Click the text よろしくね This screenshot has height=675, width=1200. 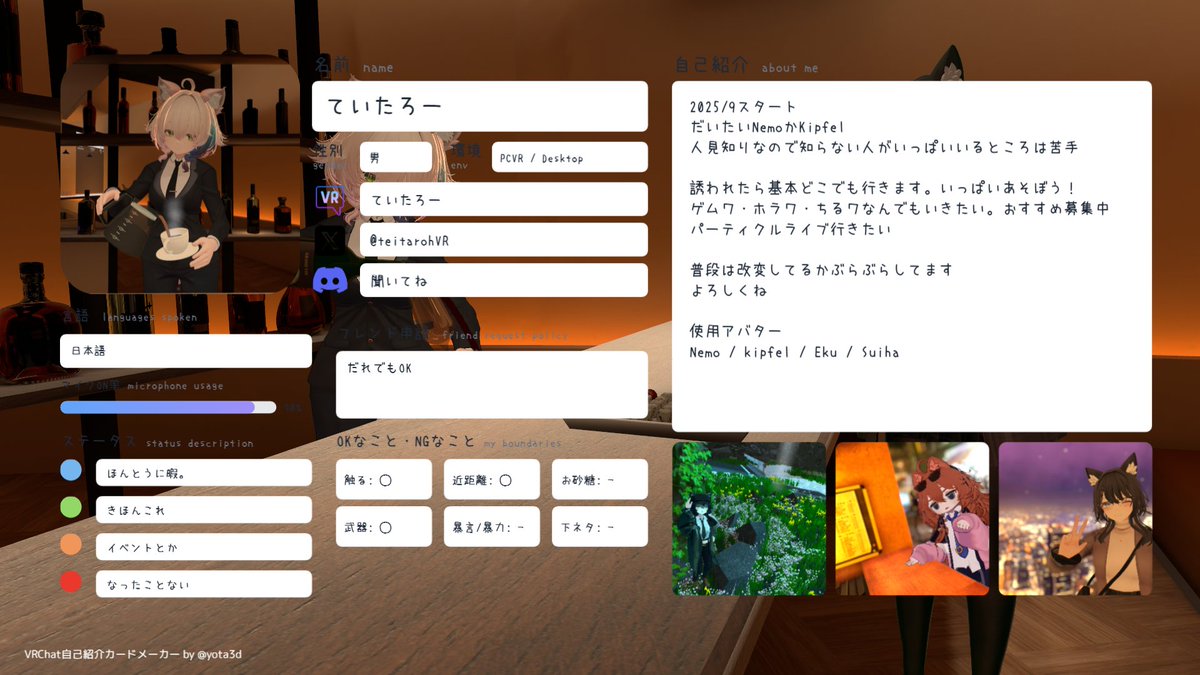(x=728, y=290)
